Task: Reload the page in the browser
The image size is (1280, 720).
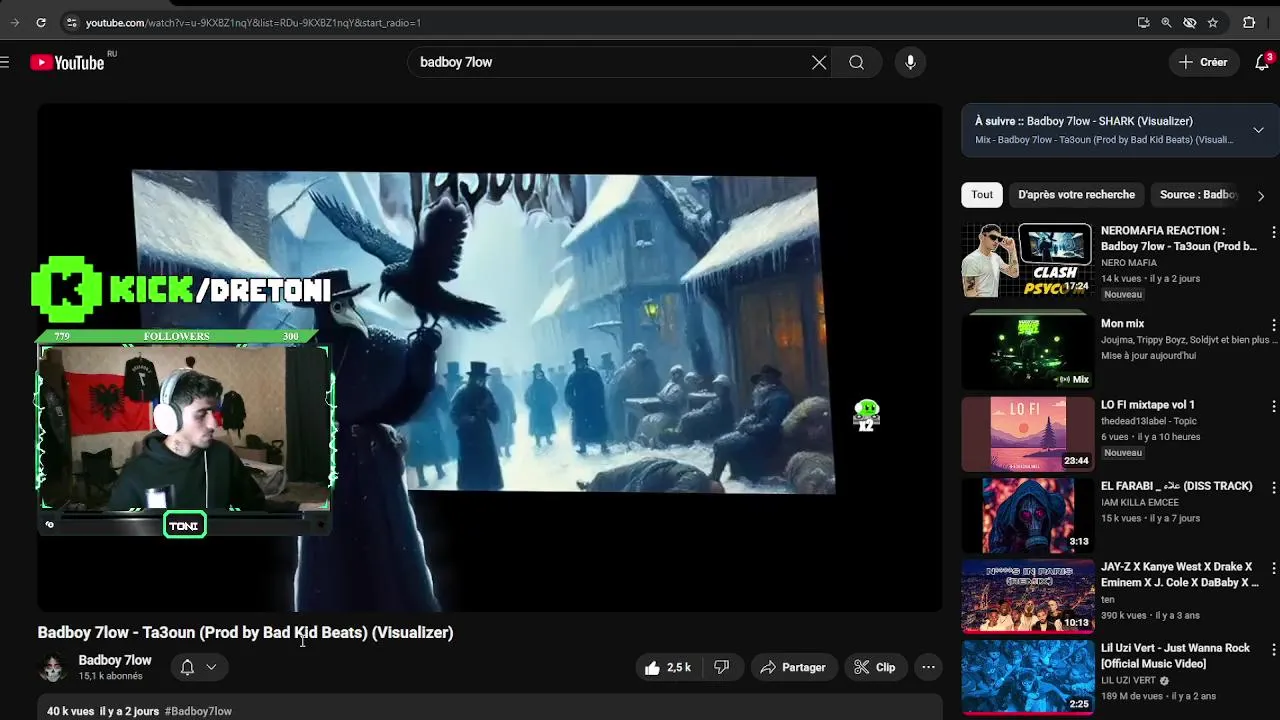Action: click(x=41, y=22)
